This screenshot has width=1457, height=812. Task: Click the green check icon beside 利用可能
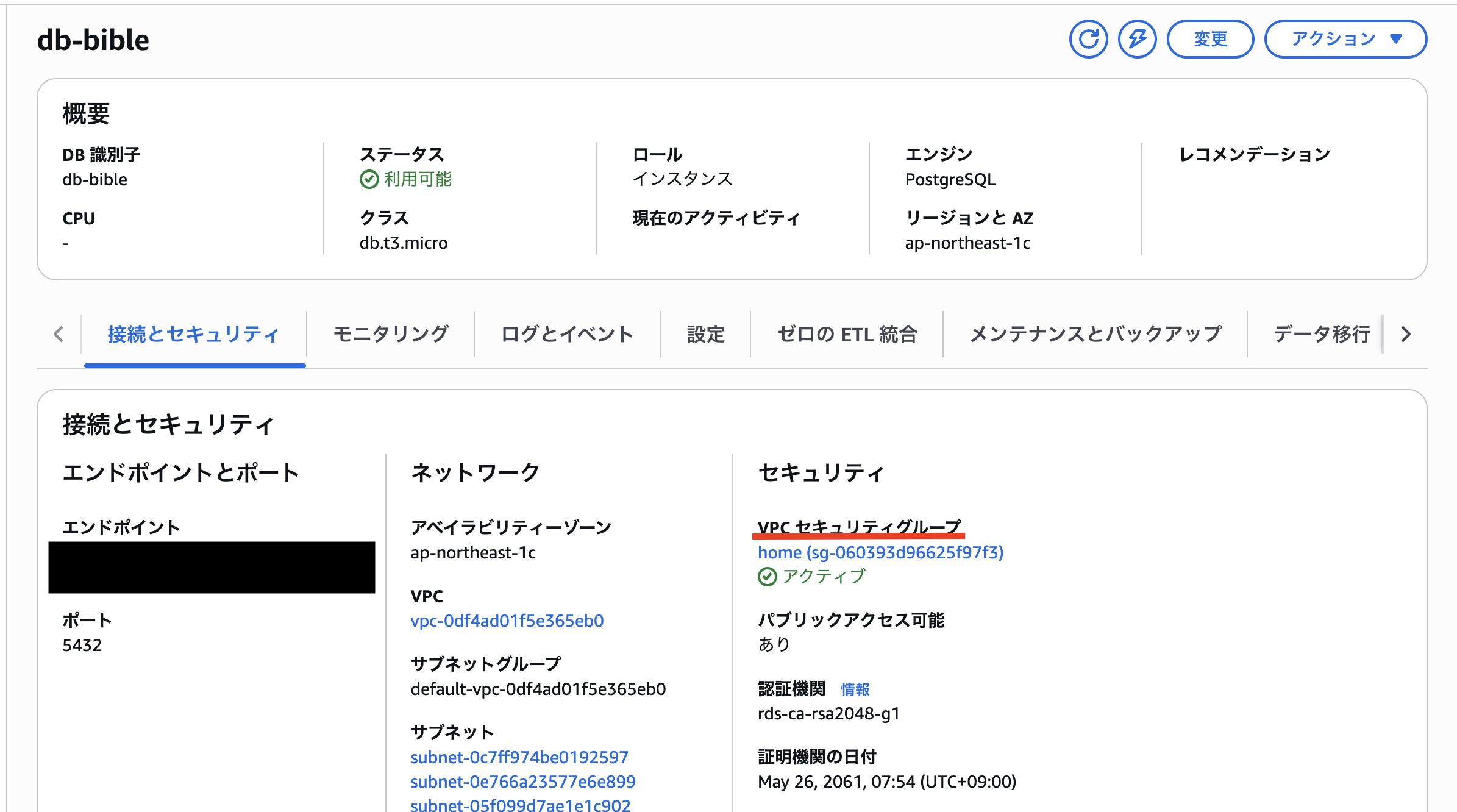(368, 179)
